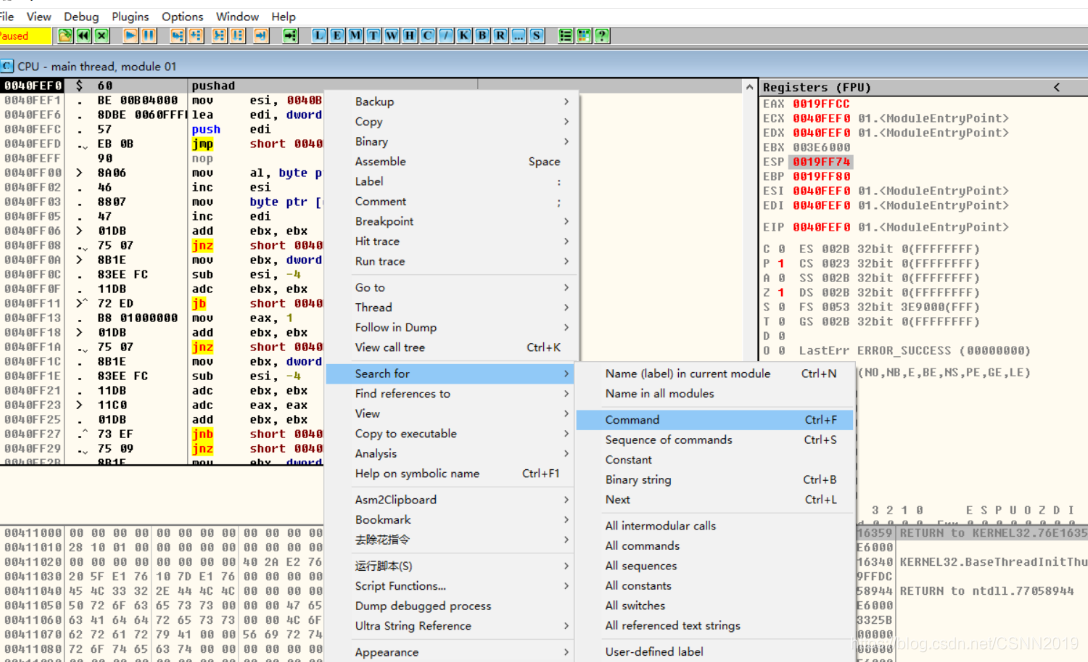1088x662 pixels.
Task: Expand the Backup submenu
Action: point(452,101)
